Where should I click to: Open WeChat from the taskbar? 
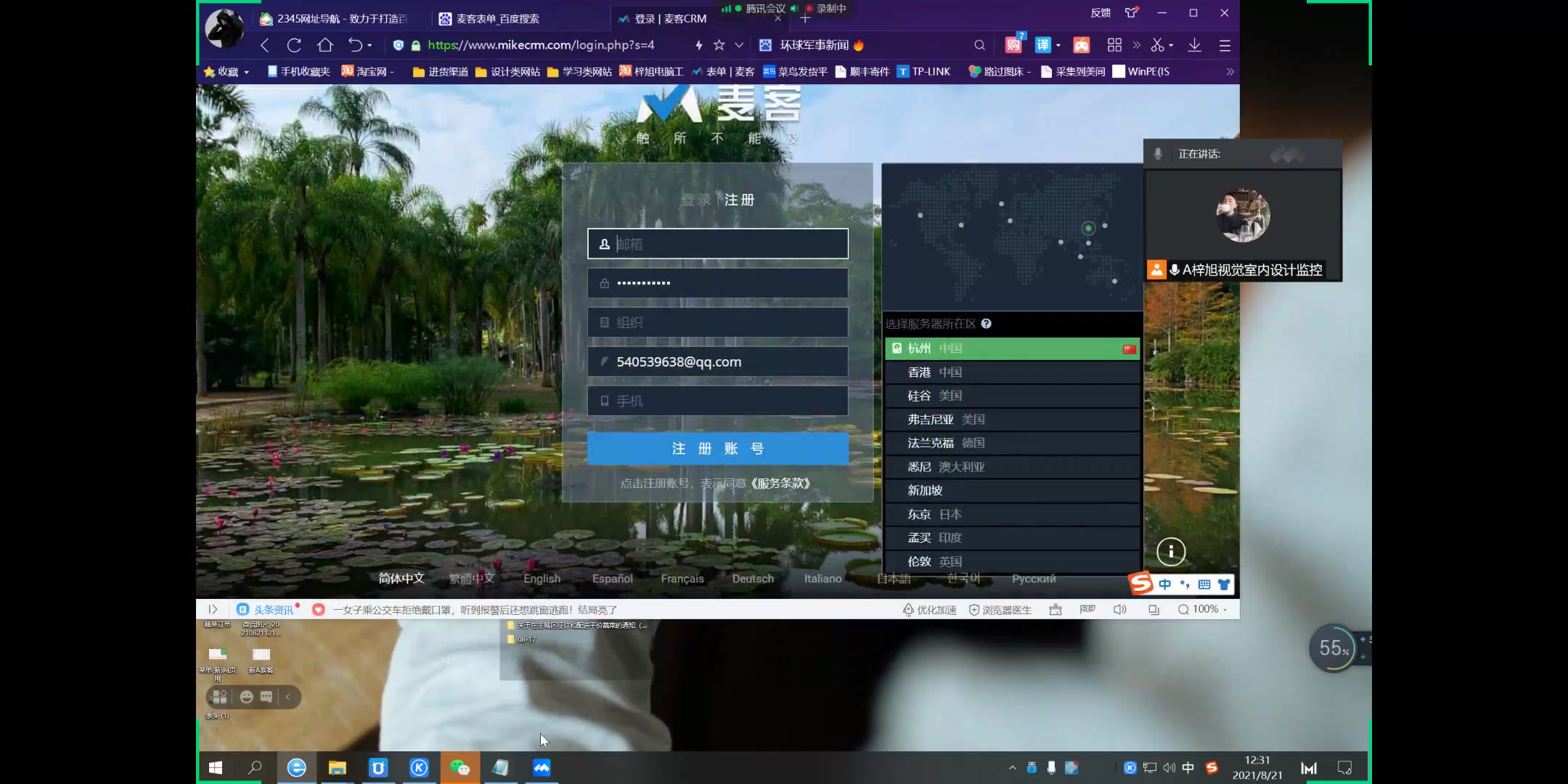pos(460,767)
